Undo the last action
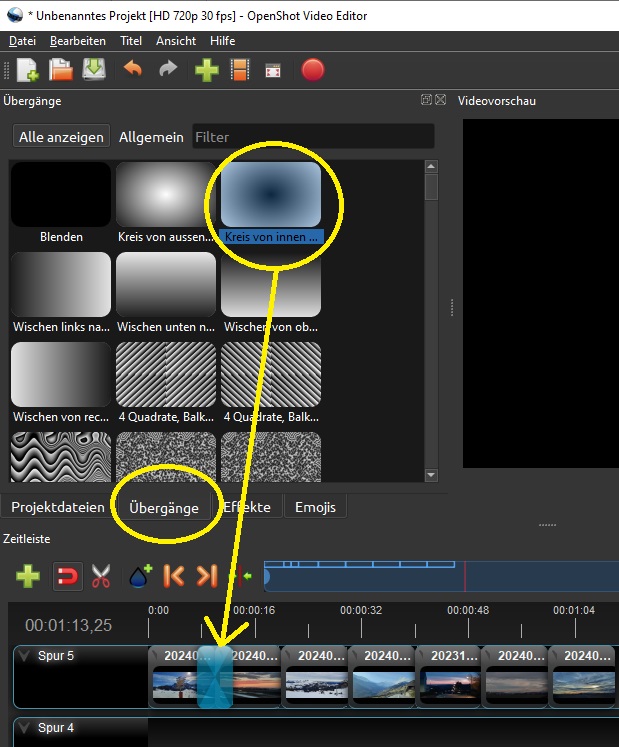This screenshot has height=747, width=619. pos(133,70)
